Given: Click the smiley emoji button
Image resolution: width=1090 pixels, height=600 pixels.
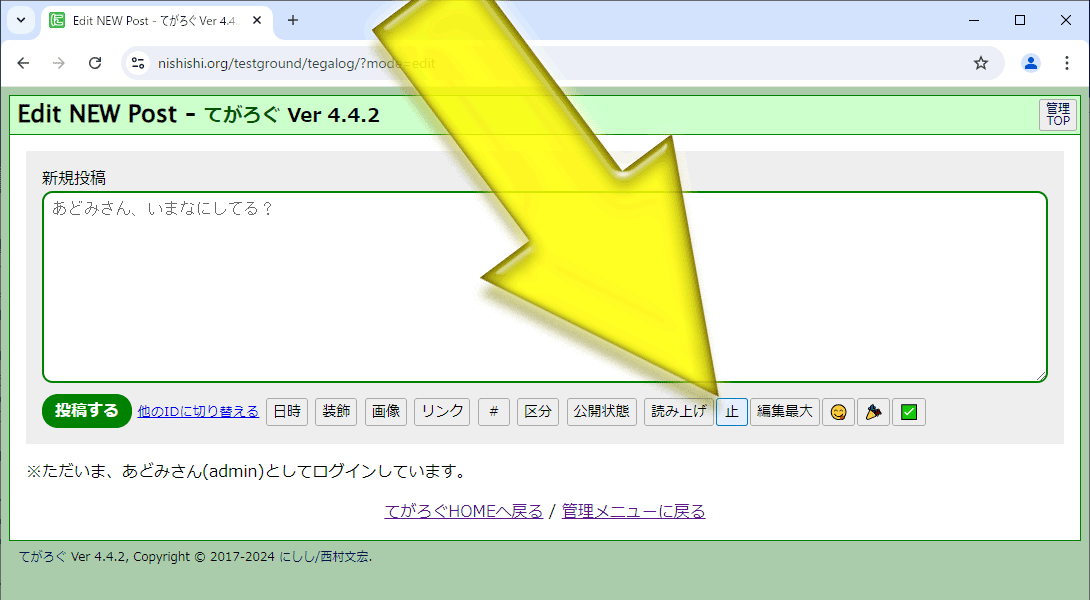Looking at the screenshot, I should click(838, 412).
